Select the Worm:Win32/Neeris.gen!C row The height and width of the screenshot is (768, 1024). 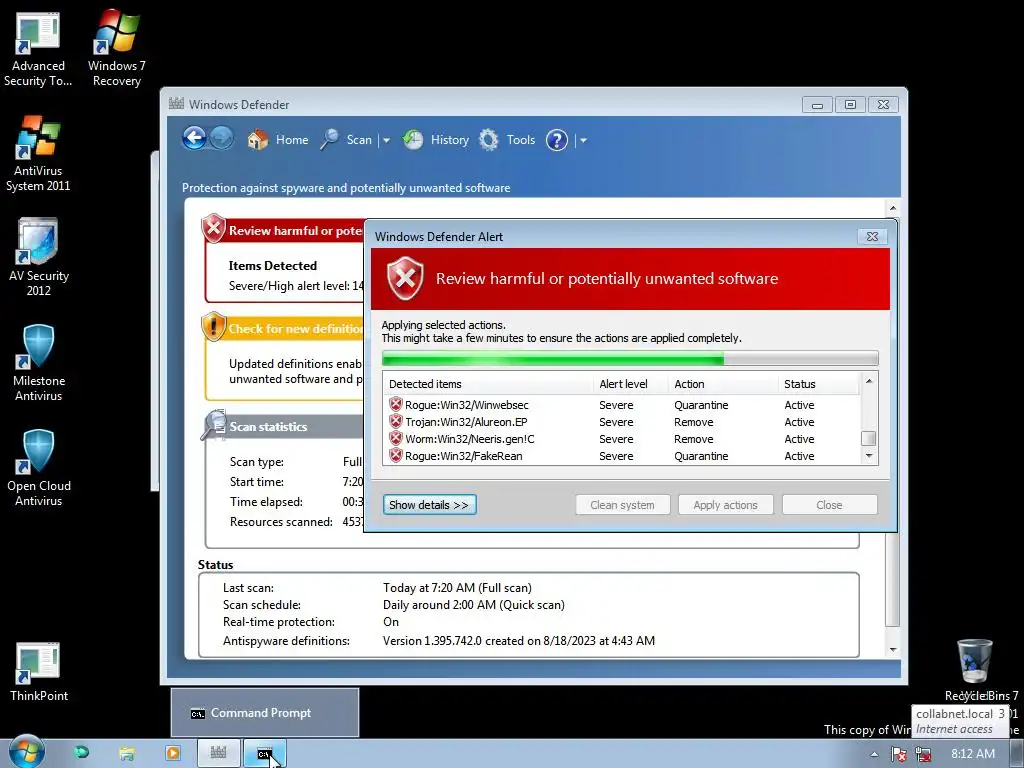click(620, 439)
